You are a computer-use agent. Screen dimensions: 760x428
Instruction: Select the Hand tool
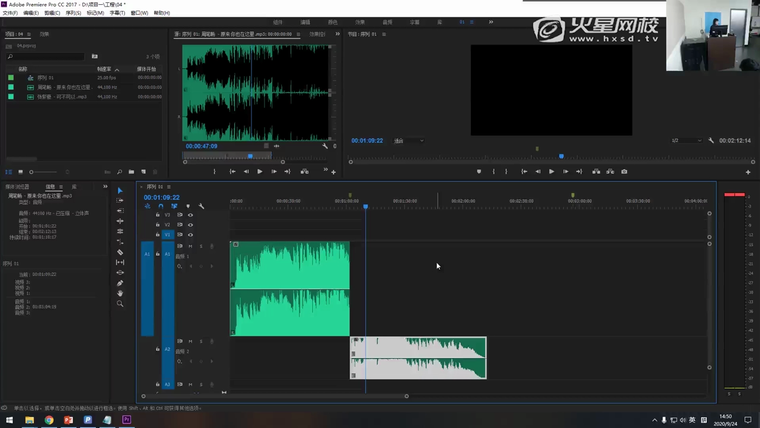(120, 293)
